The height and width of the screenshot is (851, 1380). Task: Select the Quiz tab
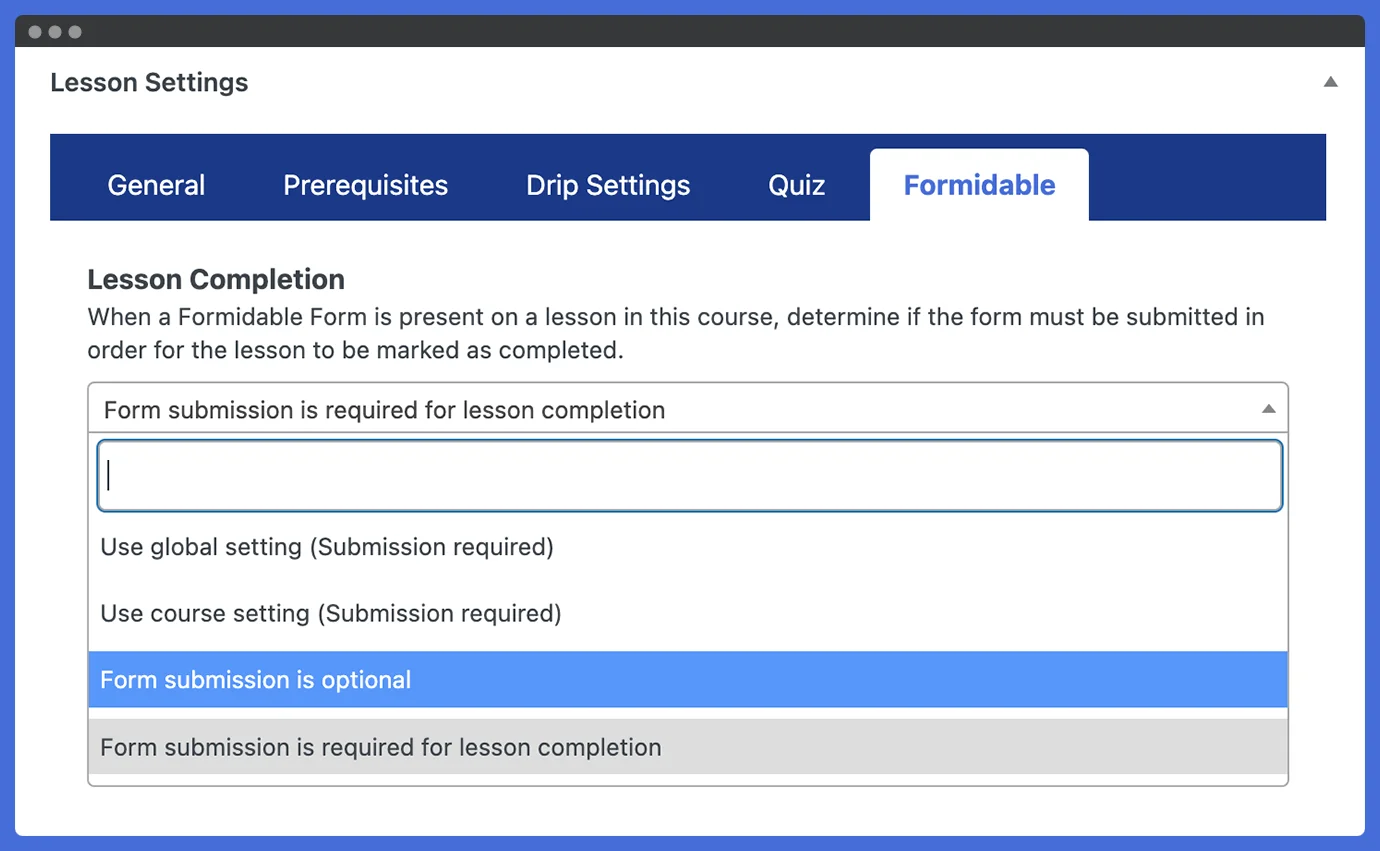796,185
